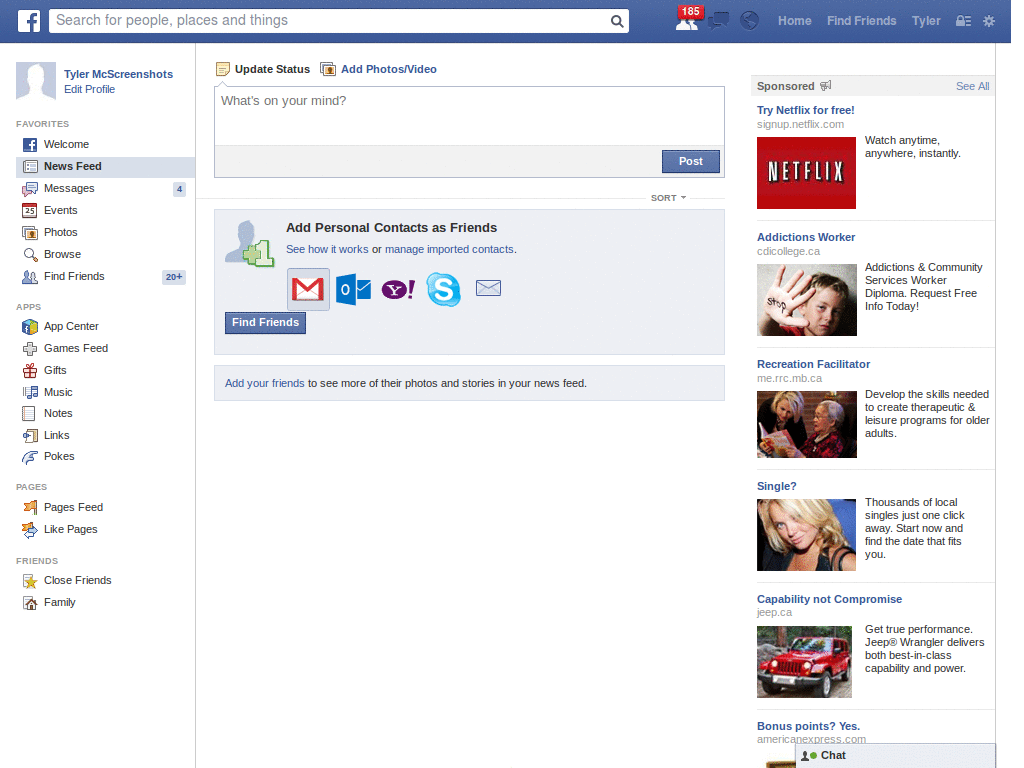Click the Pokes hand icon
Image resolution: width=1024 pixels, height=768 pixels.
[x=30, y=456]
